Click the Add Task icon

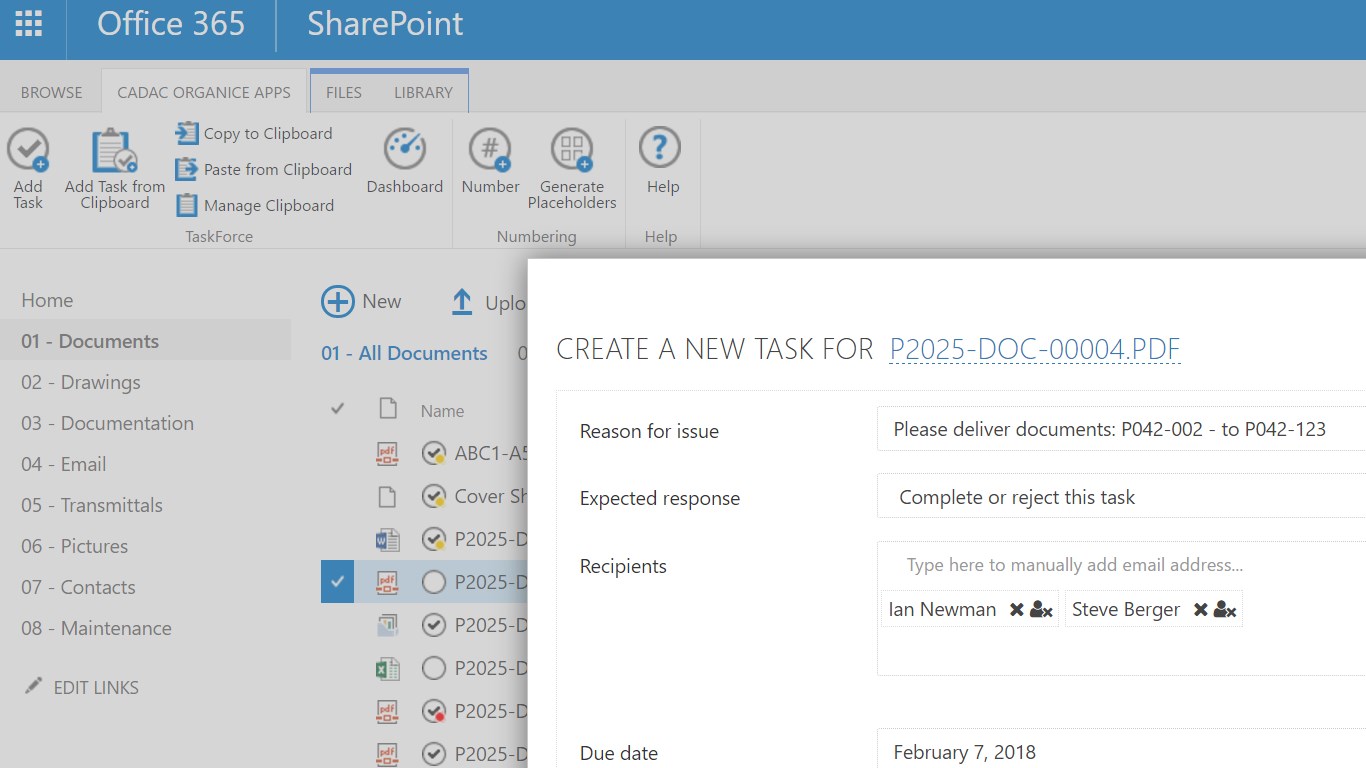[28, 151]
